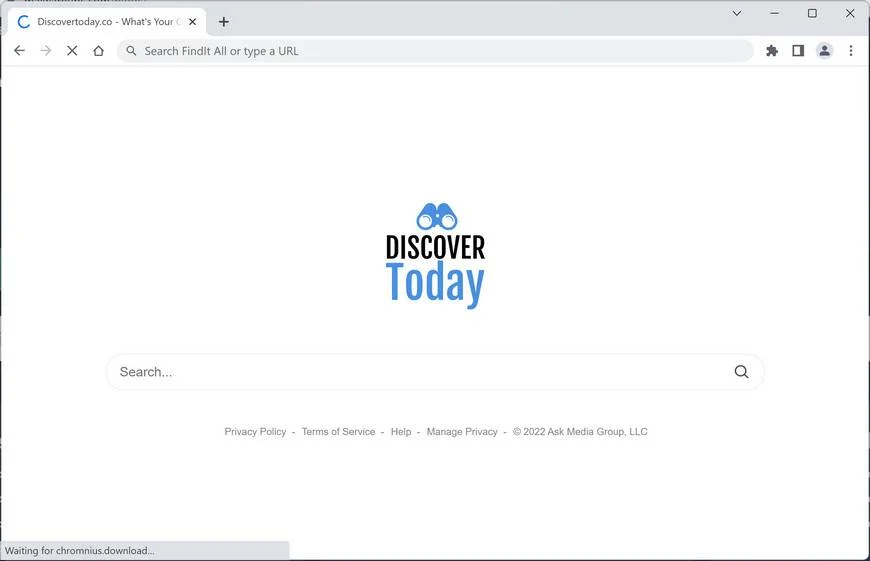Open the Manage Privacy link
Screen dimensions: 870x561
[x=462, y=432]
